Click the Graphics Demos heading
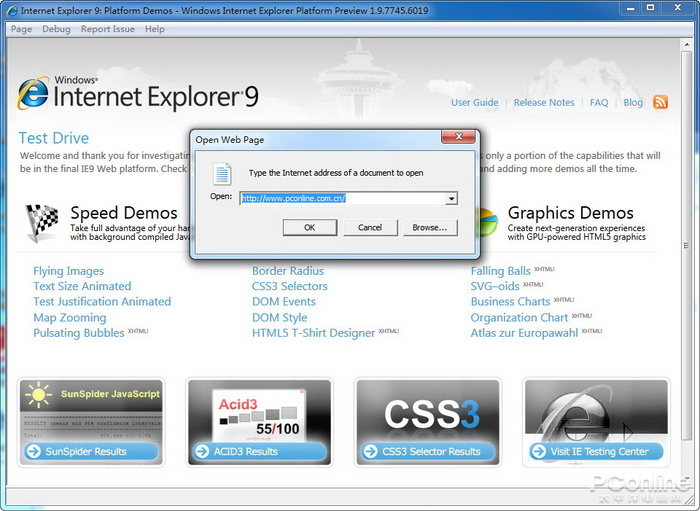Screen dimensions: 700x511 pyautogui.click(x=571, y=213)
